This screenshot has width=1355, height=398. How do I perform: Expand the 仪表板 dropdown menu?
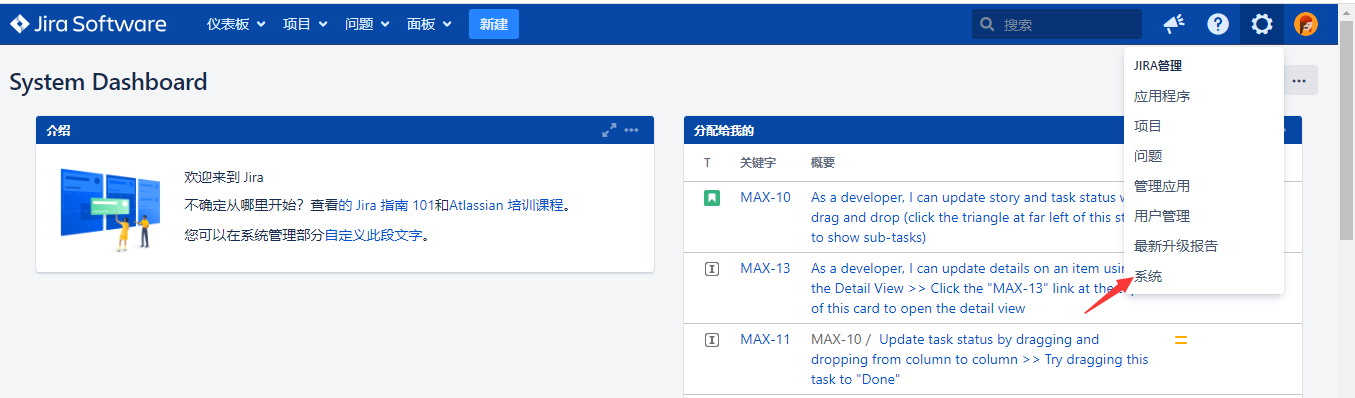(236, 24)
